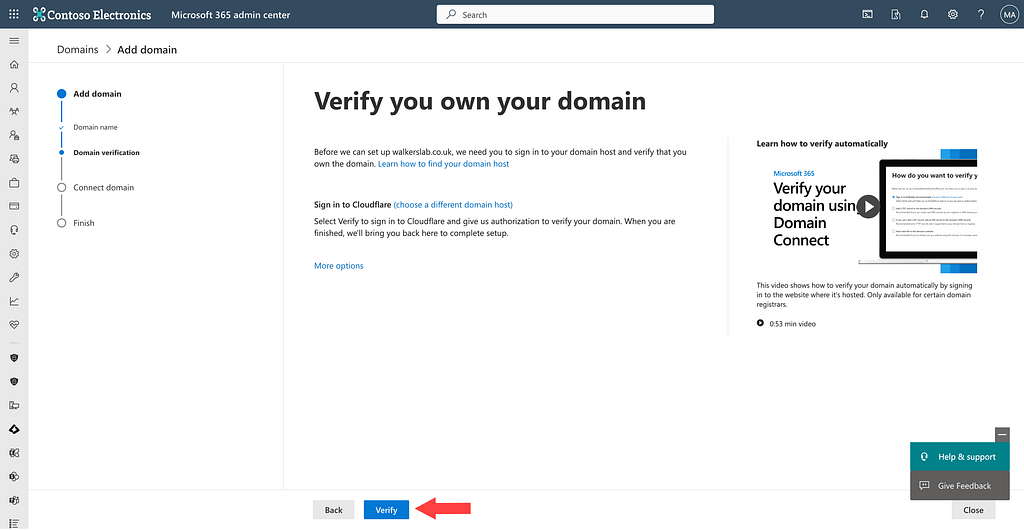
Task: Open Billing card icon in sidebar
Action: tap(14, 206)
